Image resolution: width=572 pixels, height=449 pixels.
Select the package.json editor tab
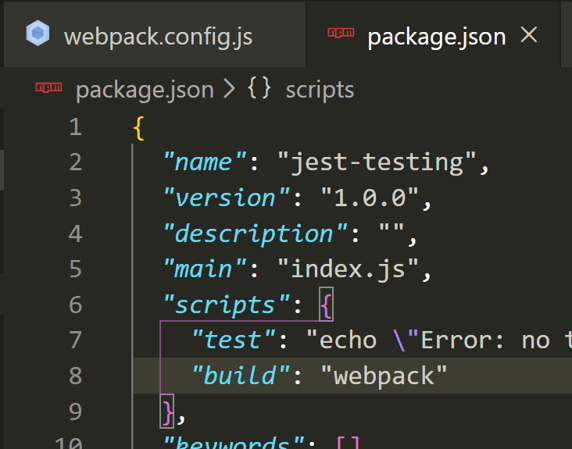tap(433, 35)
